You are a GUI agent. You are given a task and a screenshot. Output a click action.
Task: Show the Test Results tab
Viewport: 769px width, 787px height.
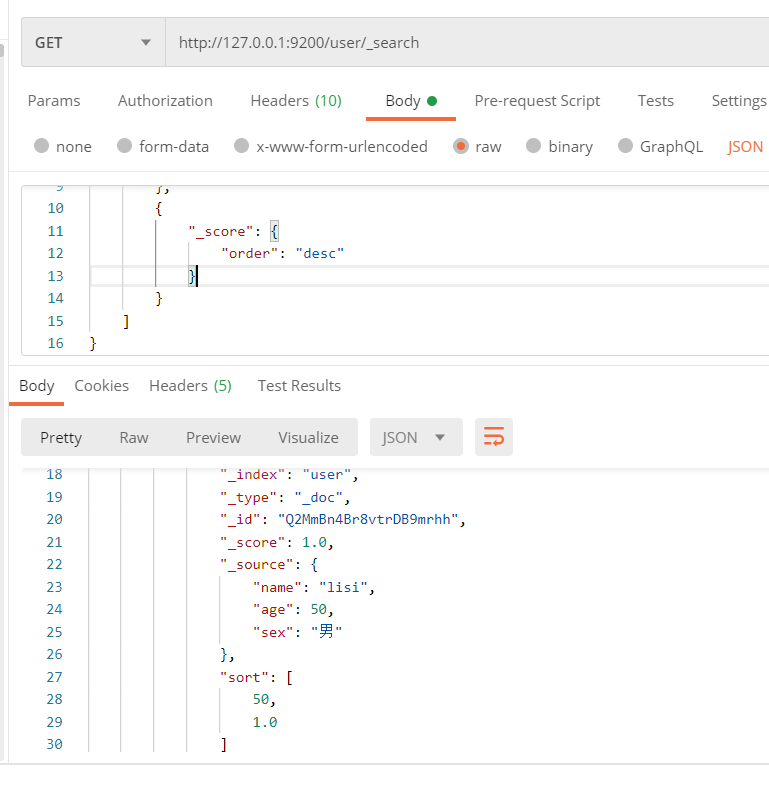pyautogui.click(x=299, y=385)
